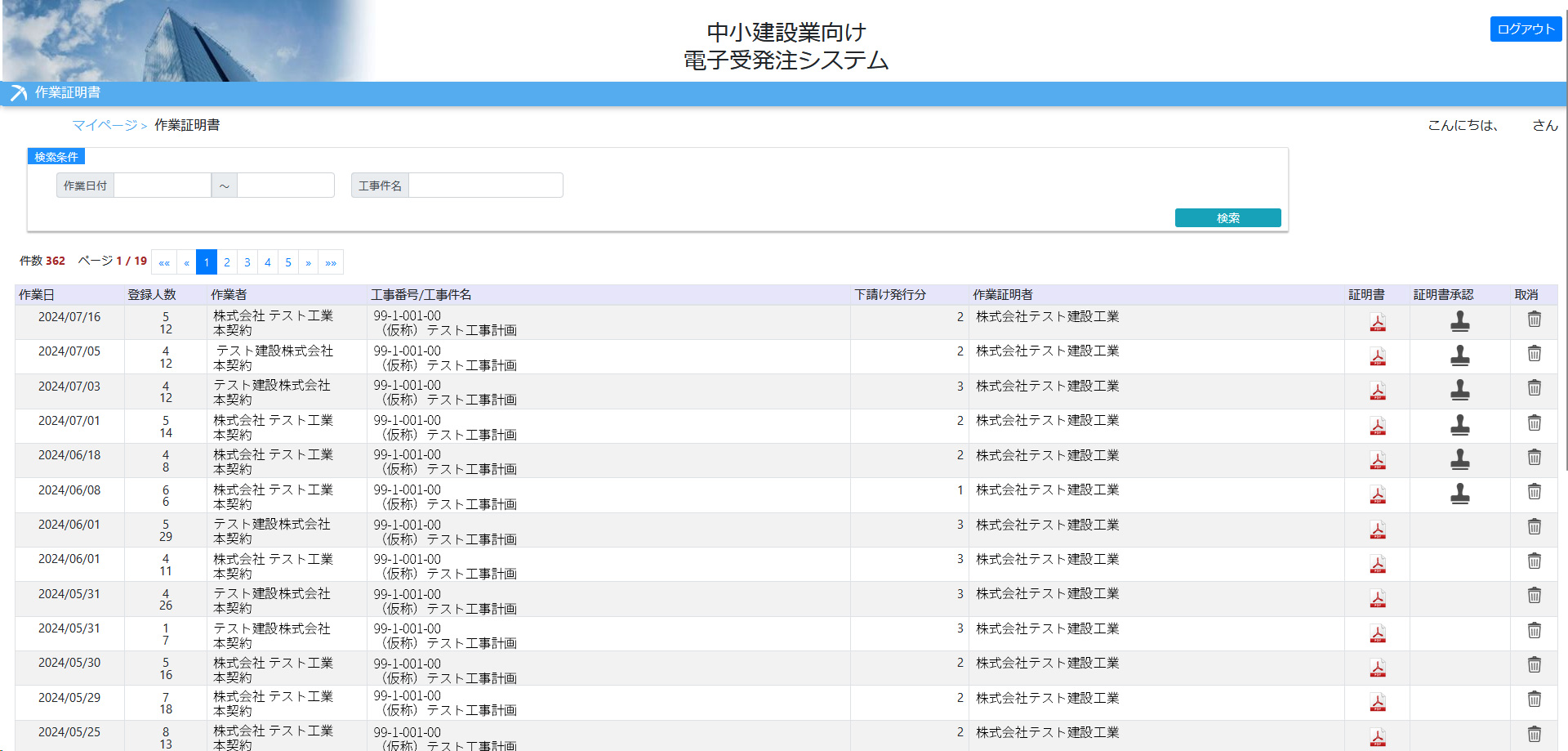Open PDF certificate for 2024/05/29 row
This screenshot has height=751, width=1568.
click(1378, 703)
